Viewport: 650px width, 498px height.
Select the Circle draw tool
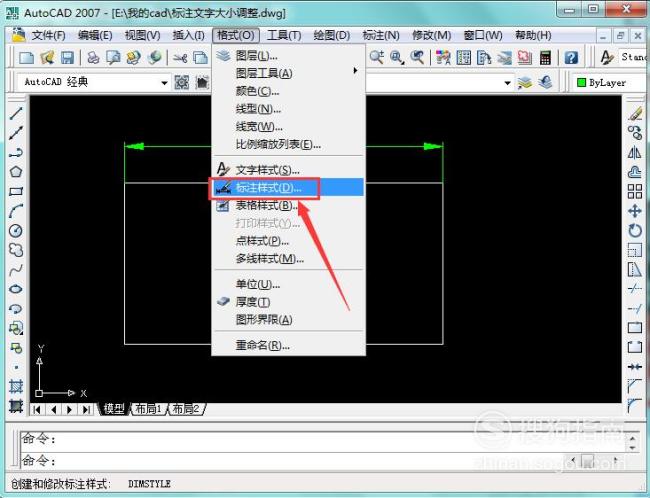(16, 231)
